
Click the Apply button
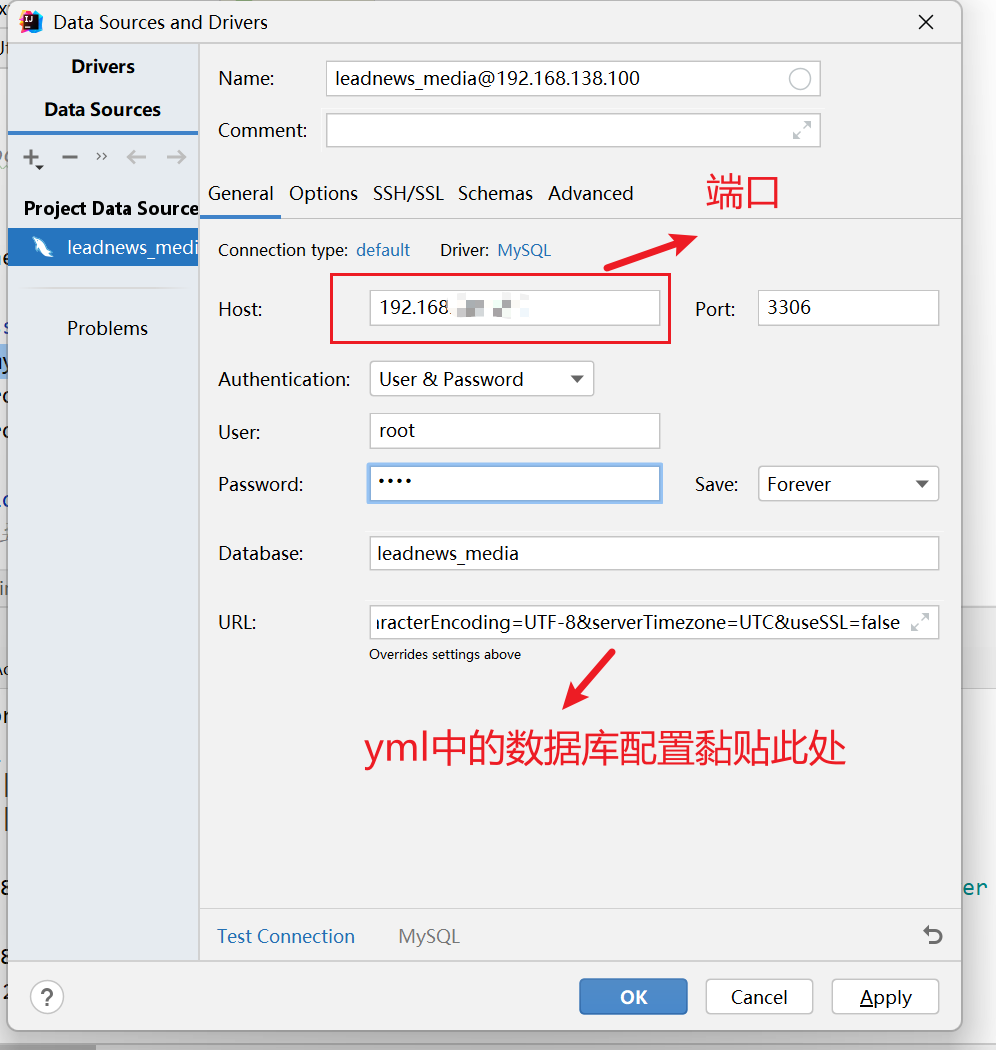(885, 996)
